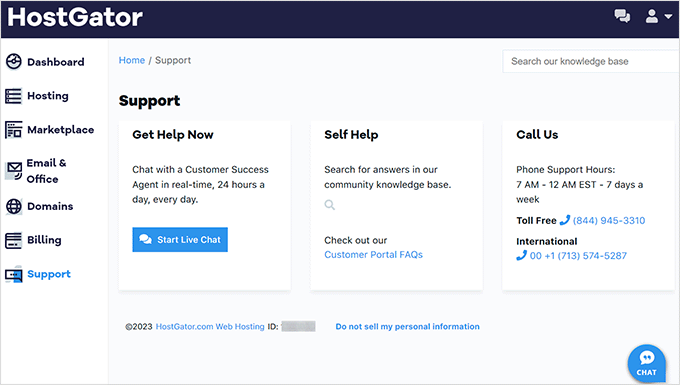
Task: Open the floating CHAT bubble button
Action: [x=647, y=363]
